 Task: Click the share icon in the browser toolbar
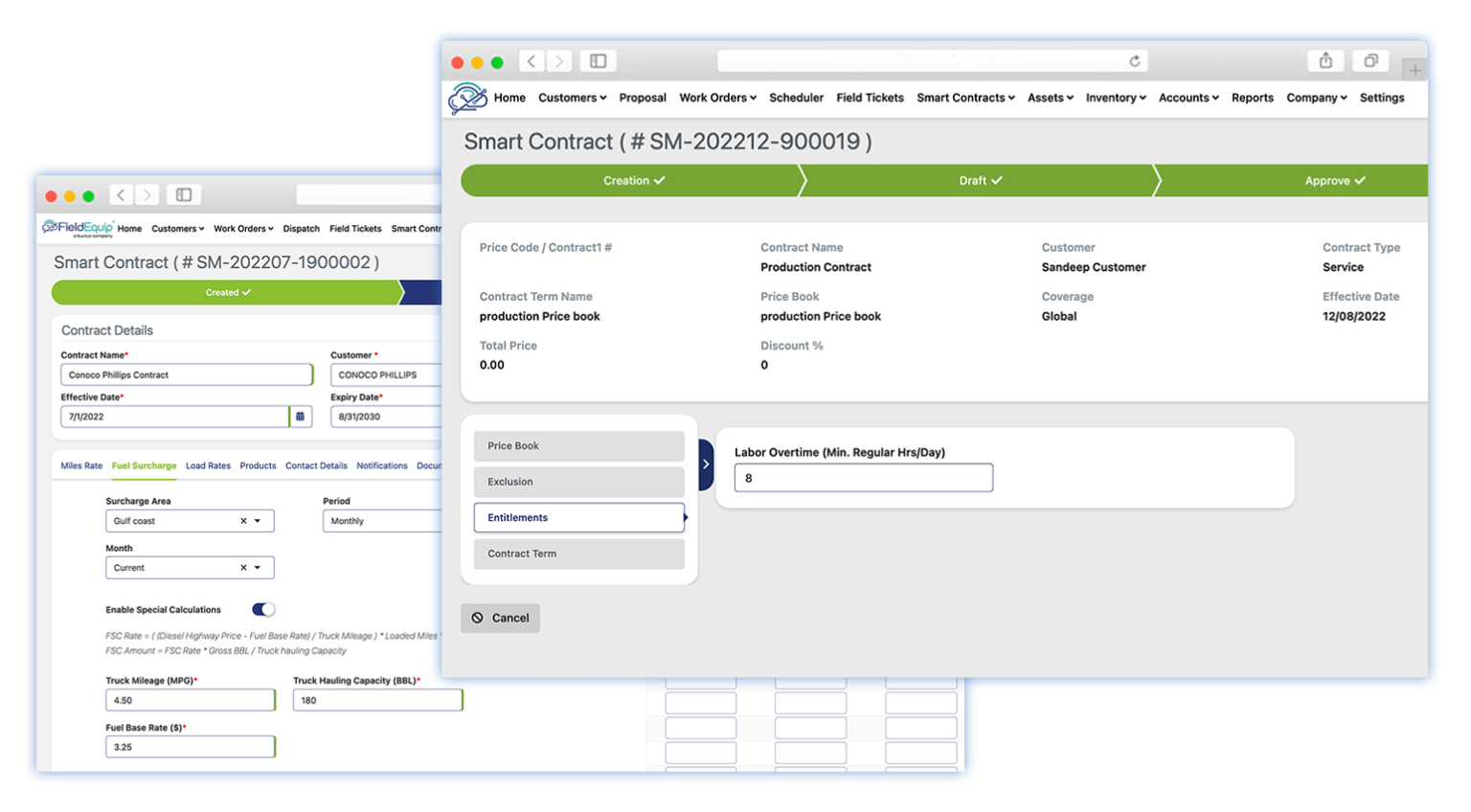(x=1325, y=59)
